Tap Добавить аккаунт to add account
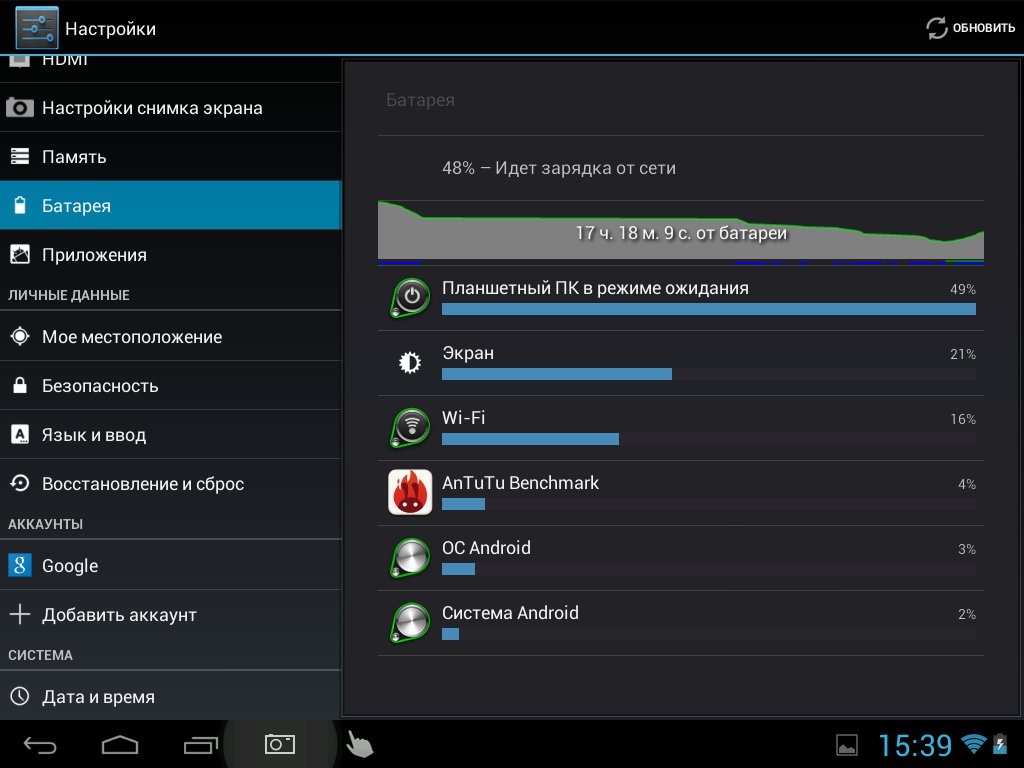1024x768 pixels. pos(170,615)
